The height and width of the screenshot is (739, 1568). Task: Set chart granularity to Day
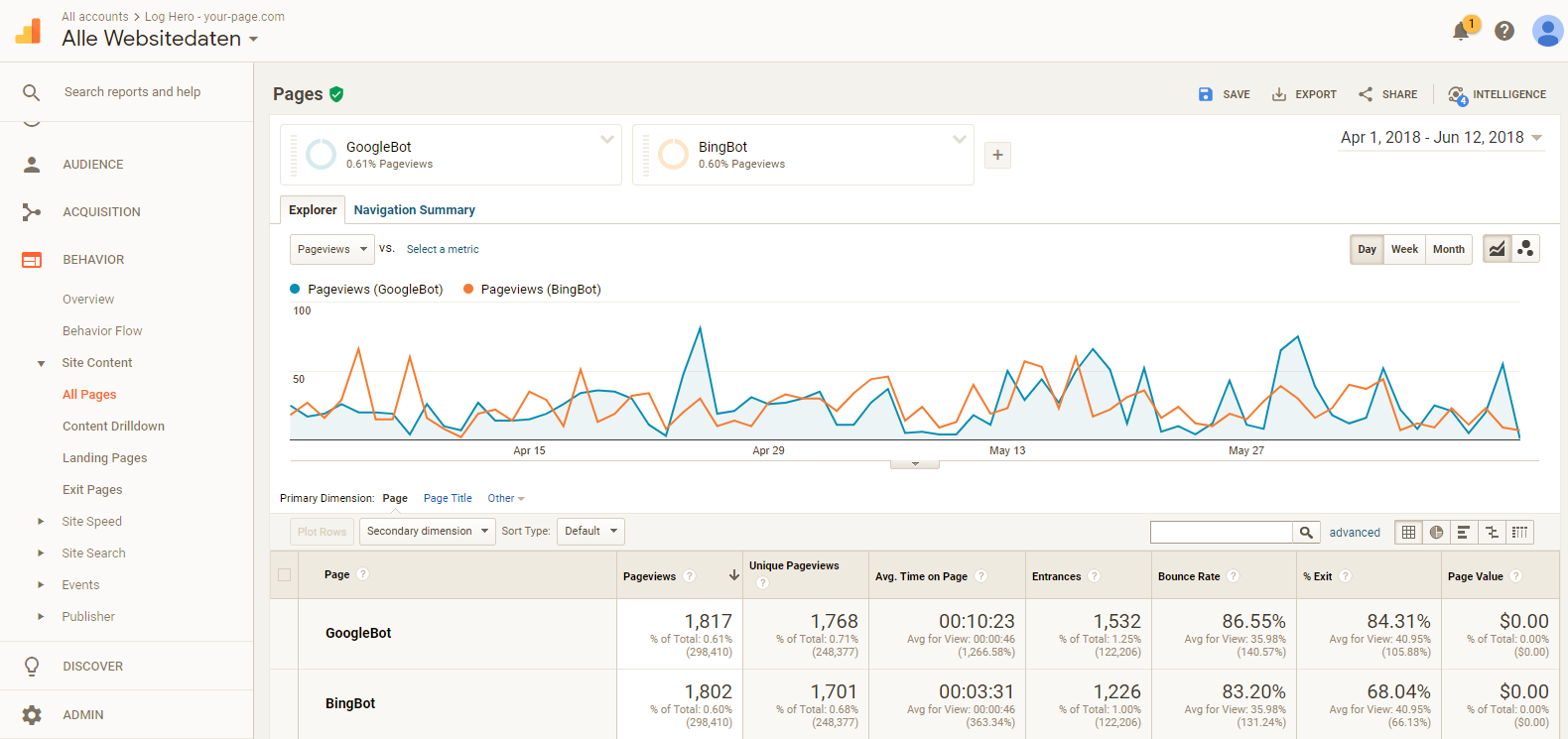coord(1367,249)
